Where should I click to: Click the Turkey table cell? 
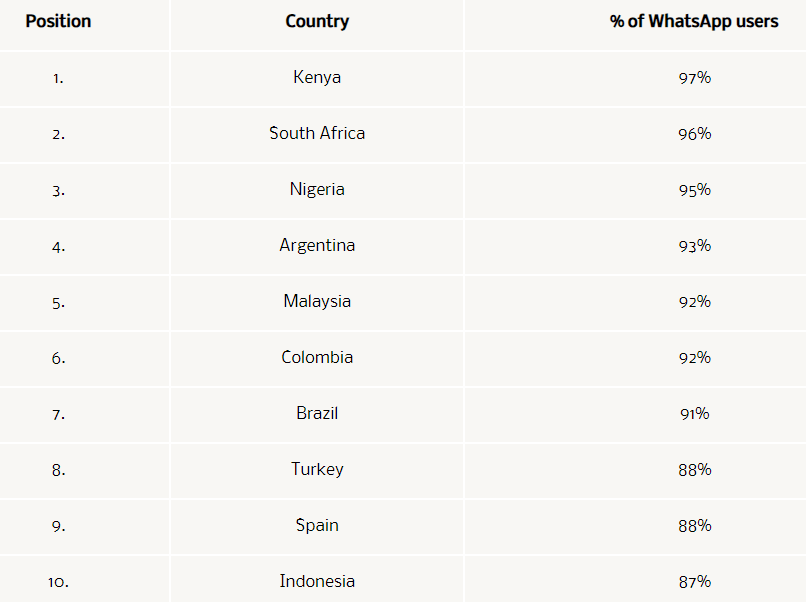pos(317,469)
